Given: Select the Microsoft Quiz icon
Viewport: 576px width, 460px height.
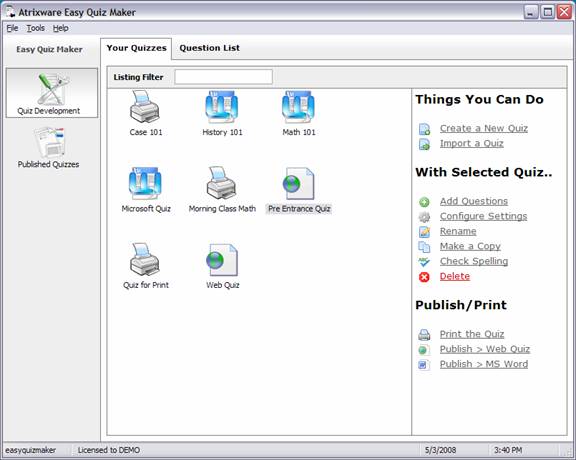Looking at the screenshot, I should (145, 183).
